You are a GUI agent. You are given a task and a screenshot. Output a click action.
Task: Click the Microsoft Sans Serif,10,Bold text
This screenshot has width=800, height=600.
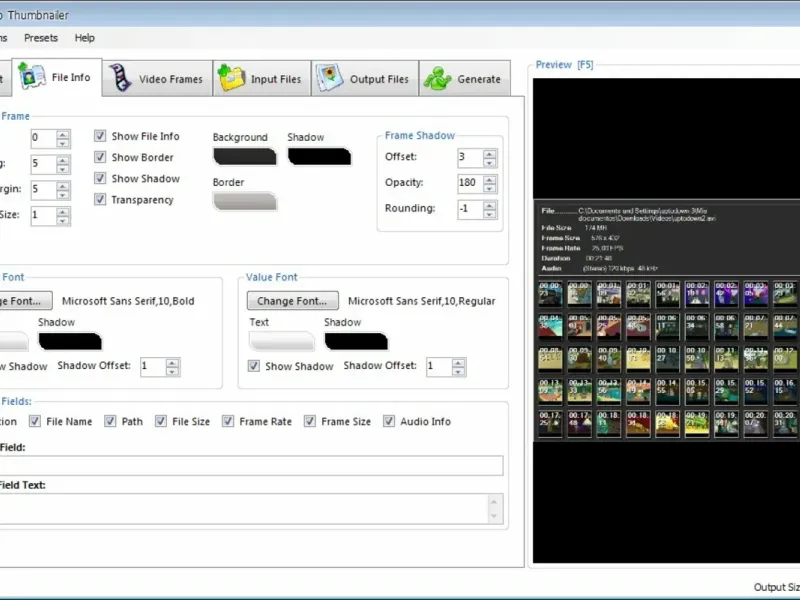[128, 301]
